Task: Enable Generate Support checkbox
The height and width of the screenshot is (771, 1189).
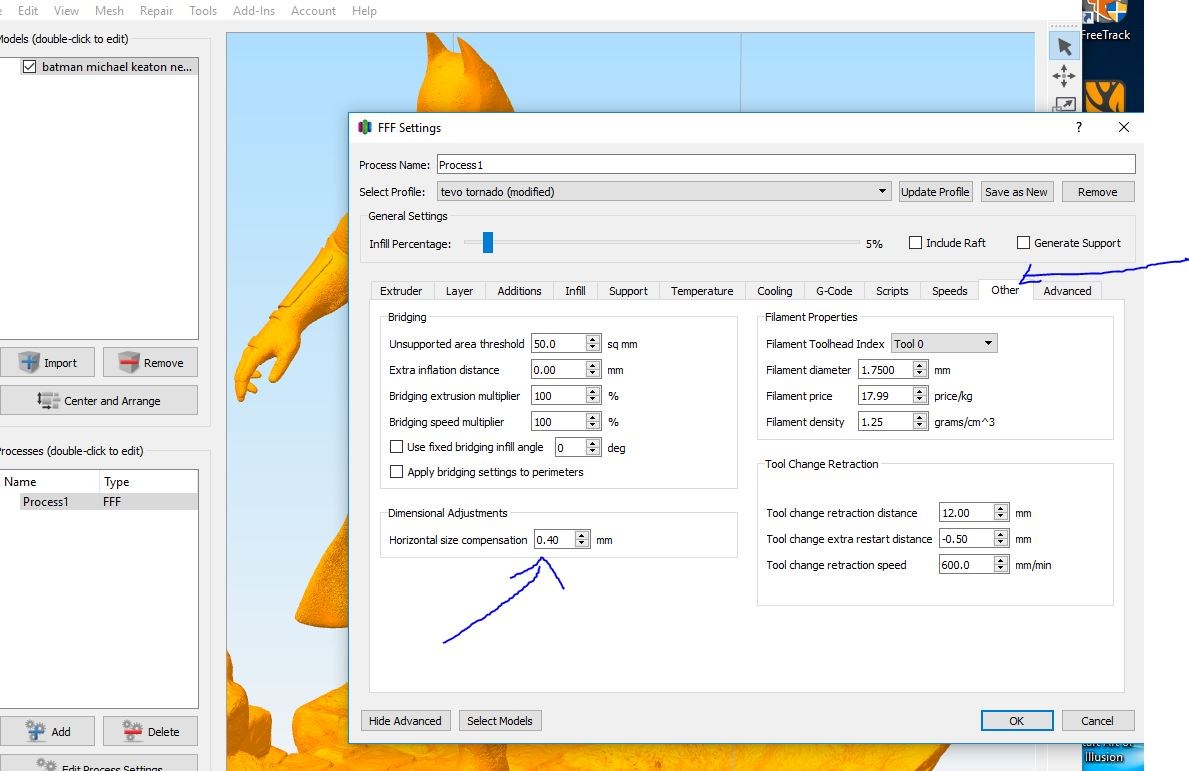Action: pyautogui.click(x=1023, y=243)
